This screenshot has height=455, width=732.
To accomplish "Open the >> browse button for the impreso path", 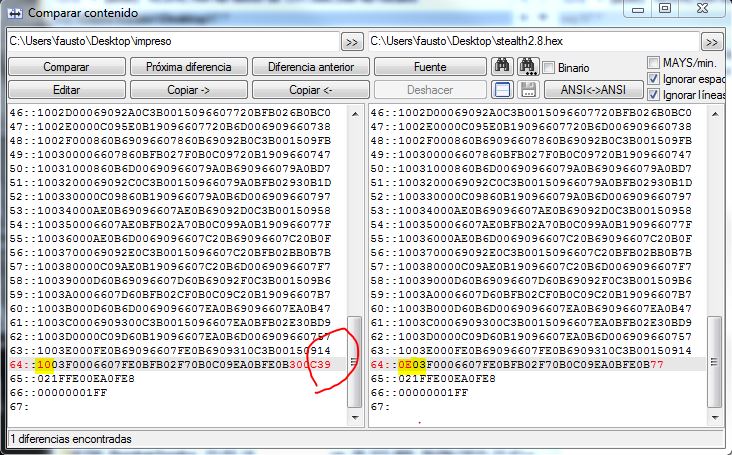I will pos(352,42).
